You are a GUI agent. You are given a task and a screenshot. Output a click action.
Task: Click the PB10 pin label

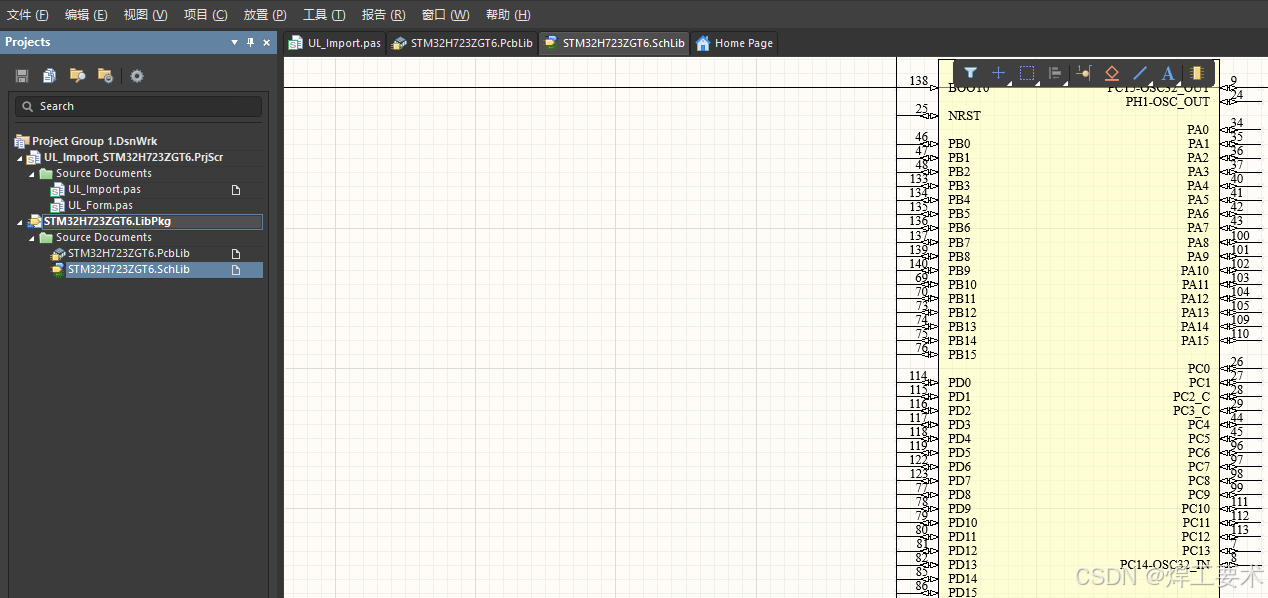pyautogui.click(x=962, y=285)
